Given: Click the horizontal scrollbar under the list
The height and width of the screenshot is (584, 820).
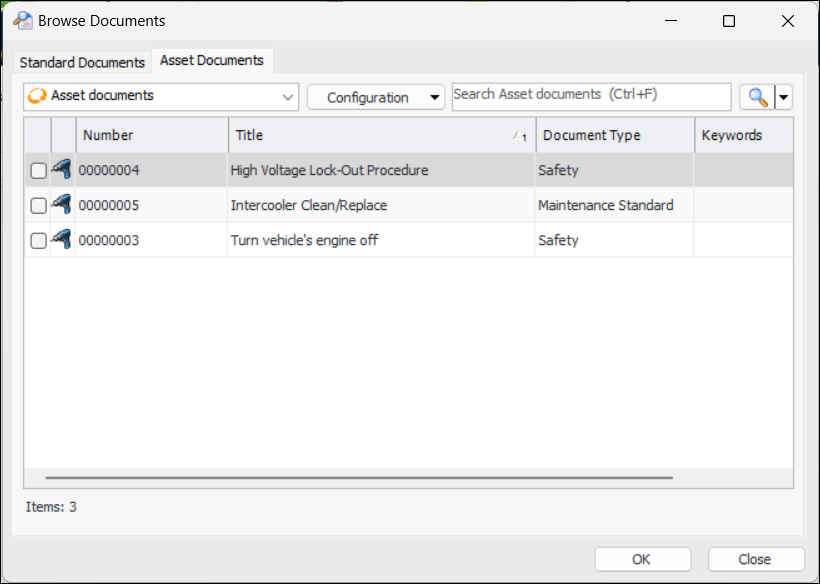Looking at the screenshot, I should click(x=358, y=479).
